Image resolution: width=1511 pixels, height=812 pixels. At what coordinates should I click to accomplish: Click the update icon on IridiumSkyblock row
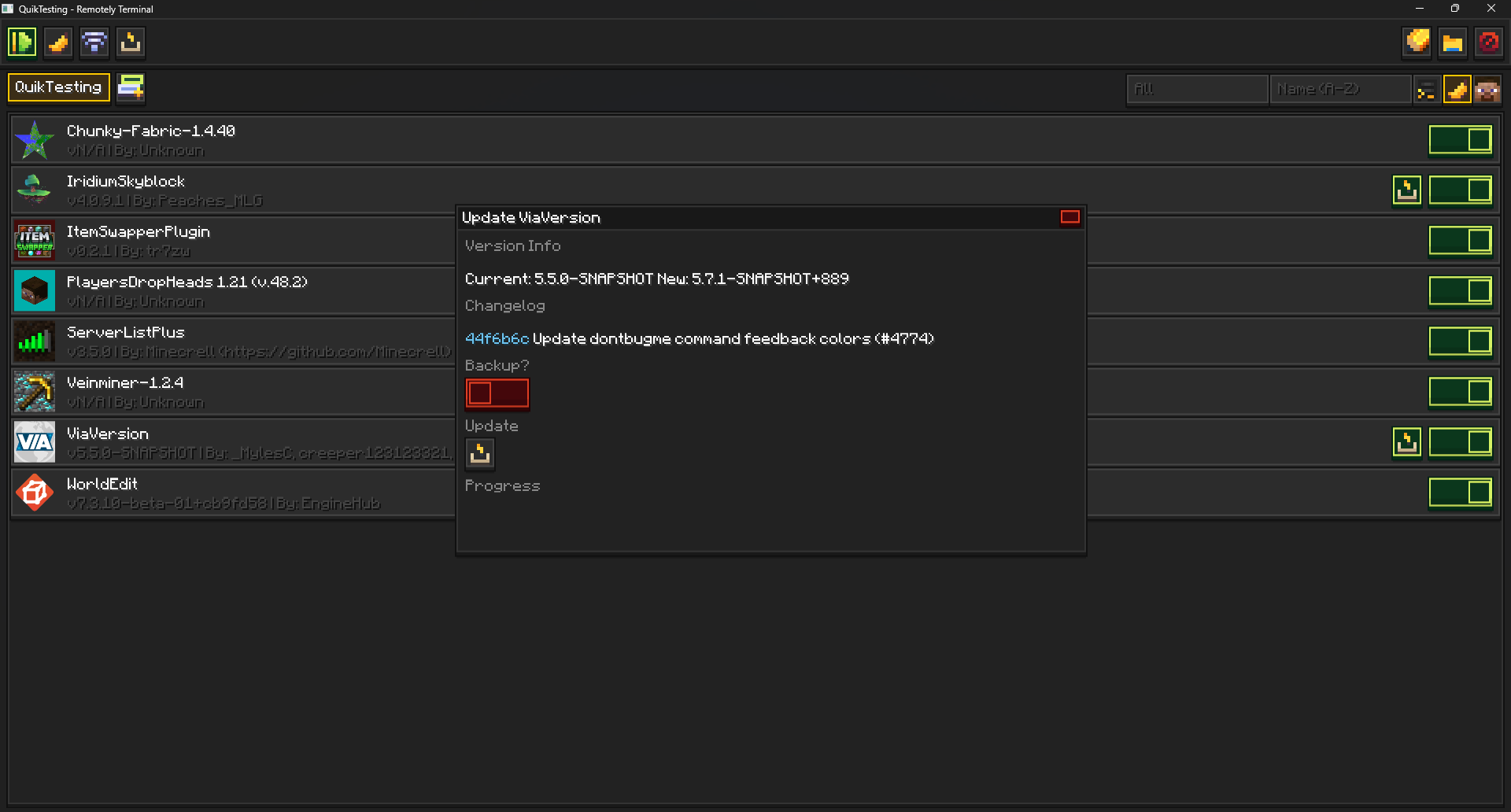pos(1407,190)
